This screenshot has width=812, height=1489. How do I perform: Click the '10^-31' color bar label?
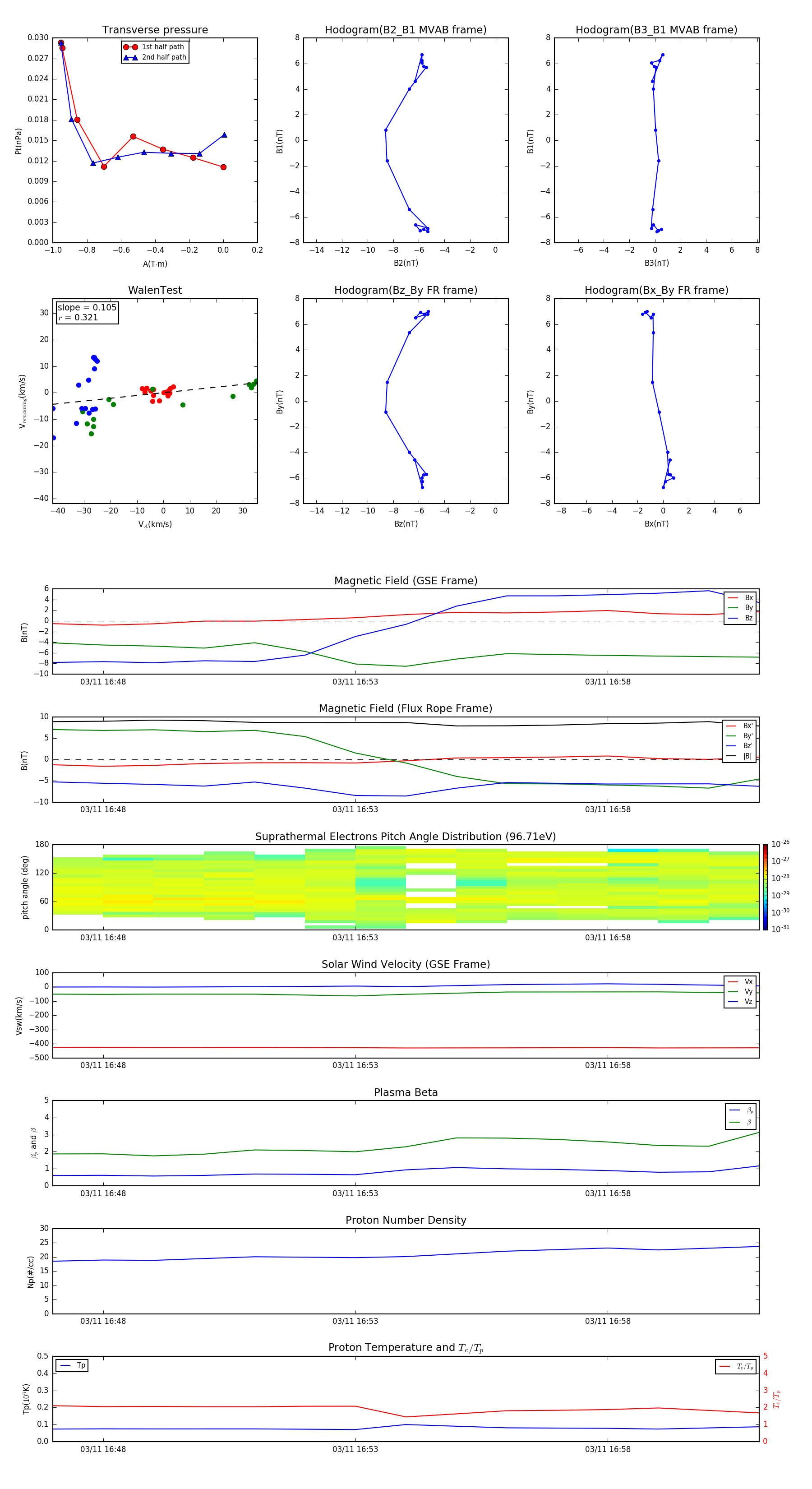[780, 929]
